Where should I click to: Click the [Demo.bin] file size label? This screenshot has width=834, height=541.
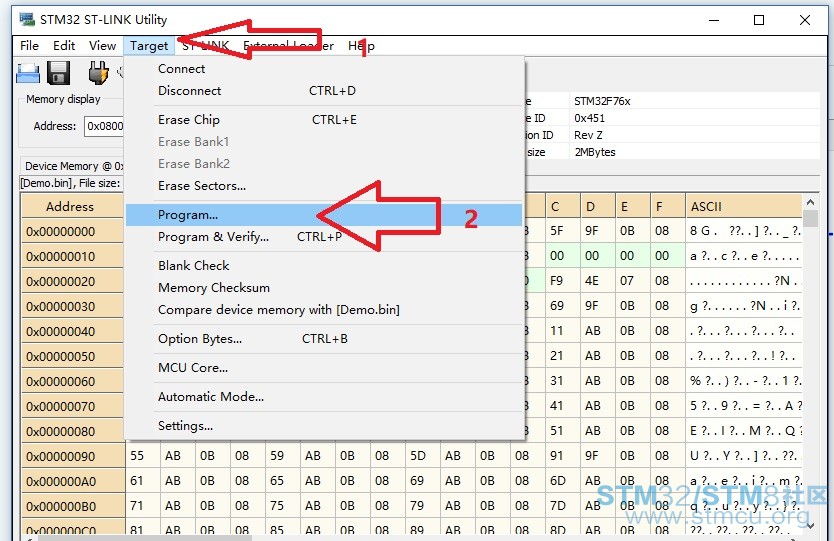[x=71, y=183]
